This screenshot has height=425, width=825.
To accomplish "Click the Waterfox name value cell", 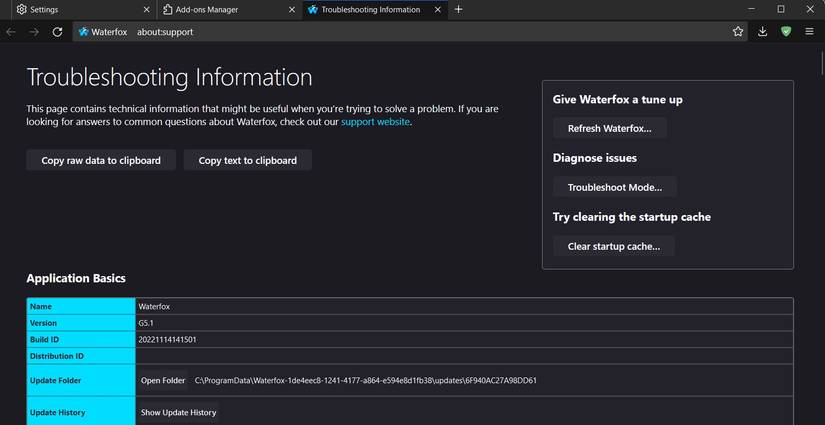I will pos(465,306).
